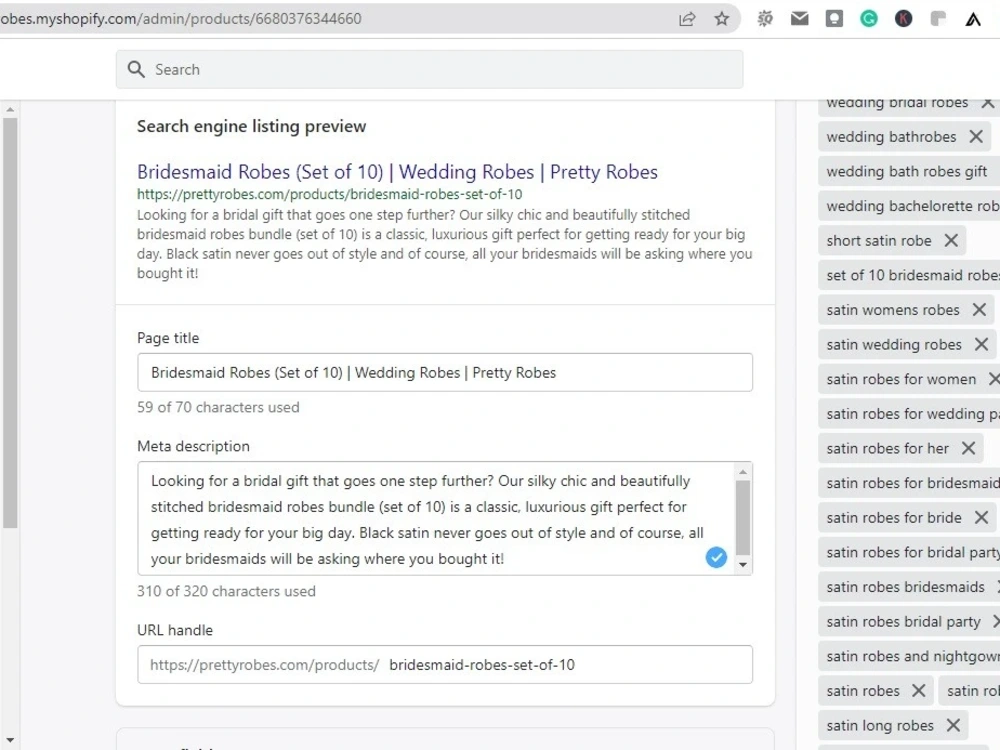Screen dimensions: 1000x750
Task: Click the preview description paragraph
Action: click(x=445, y=244)
